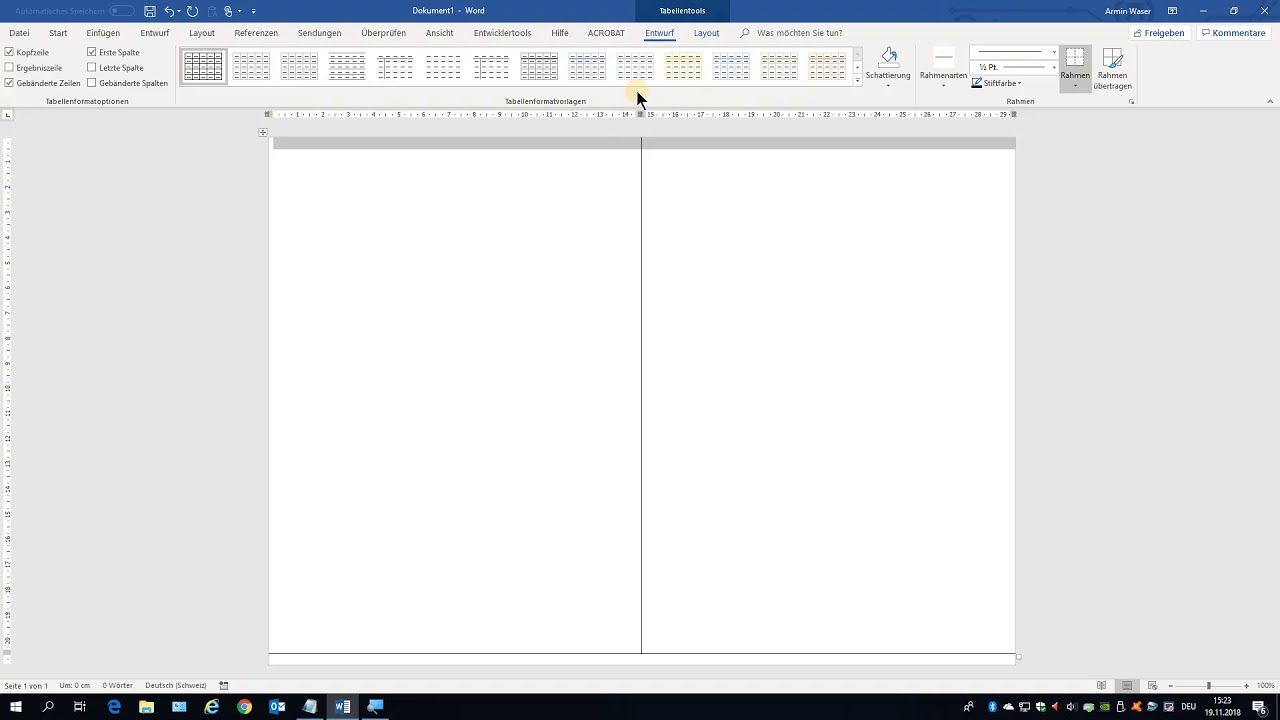Open Rahmenarten border styles
The width and height of the screenshot is (1280, 720).
click(x=943, y=68)
